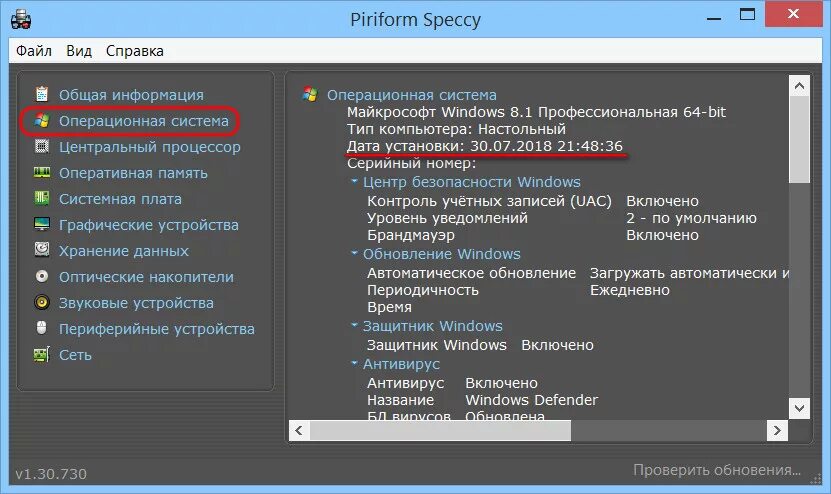Click the Графические устройства monitor icon

tap(42, 224)
